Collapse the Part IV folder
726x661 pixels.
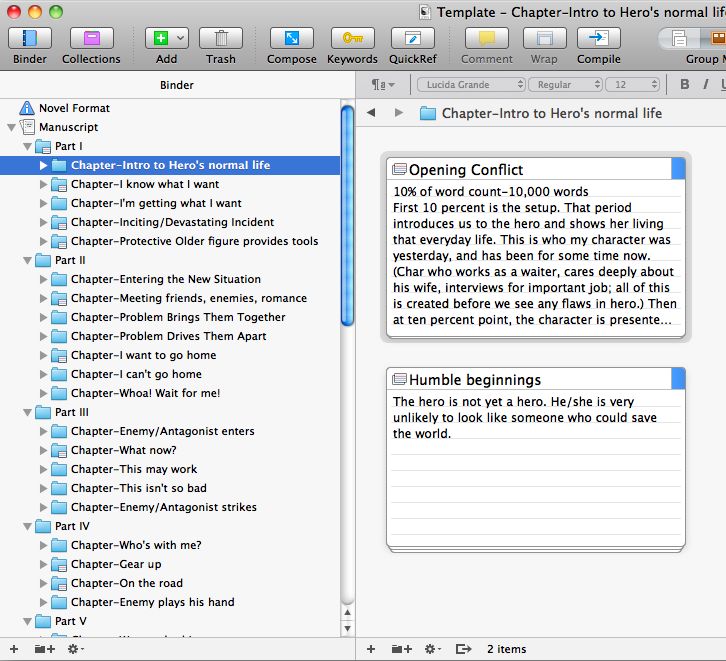(27, 526)
